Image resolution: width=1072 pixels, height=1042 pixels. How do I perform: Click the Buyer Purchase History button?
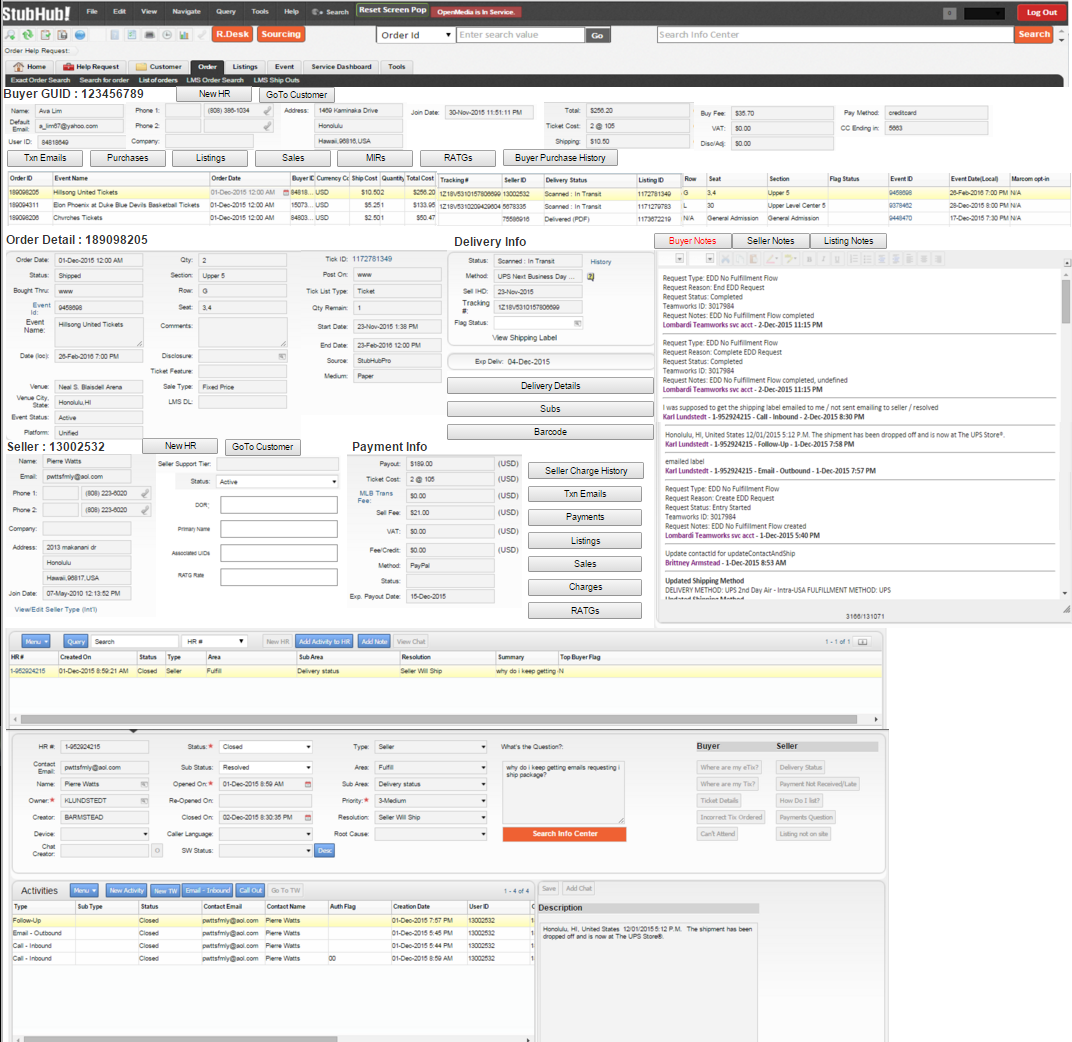pyautogui.click(x=560, y=158)
